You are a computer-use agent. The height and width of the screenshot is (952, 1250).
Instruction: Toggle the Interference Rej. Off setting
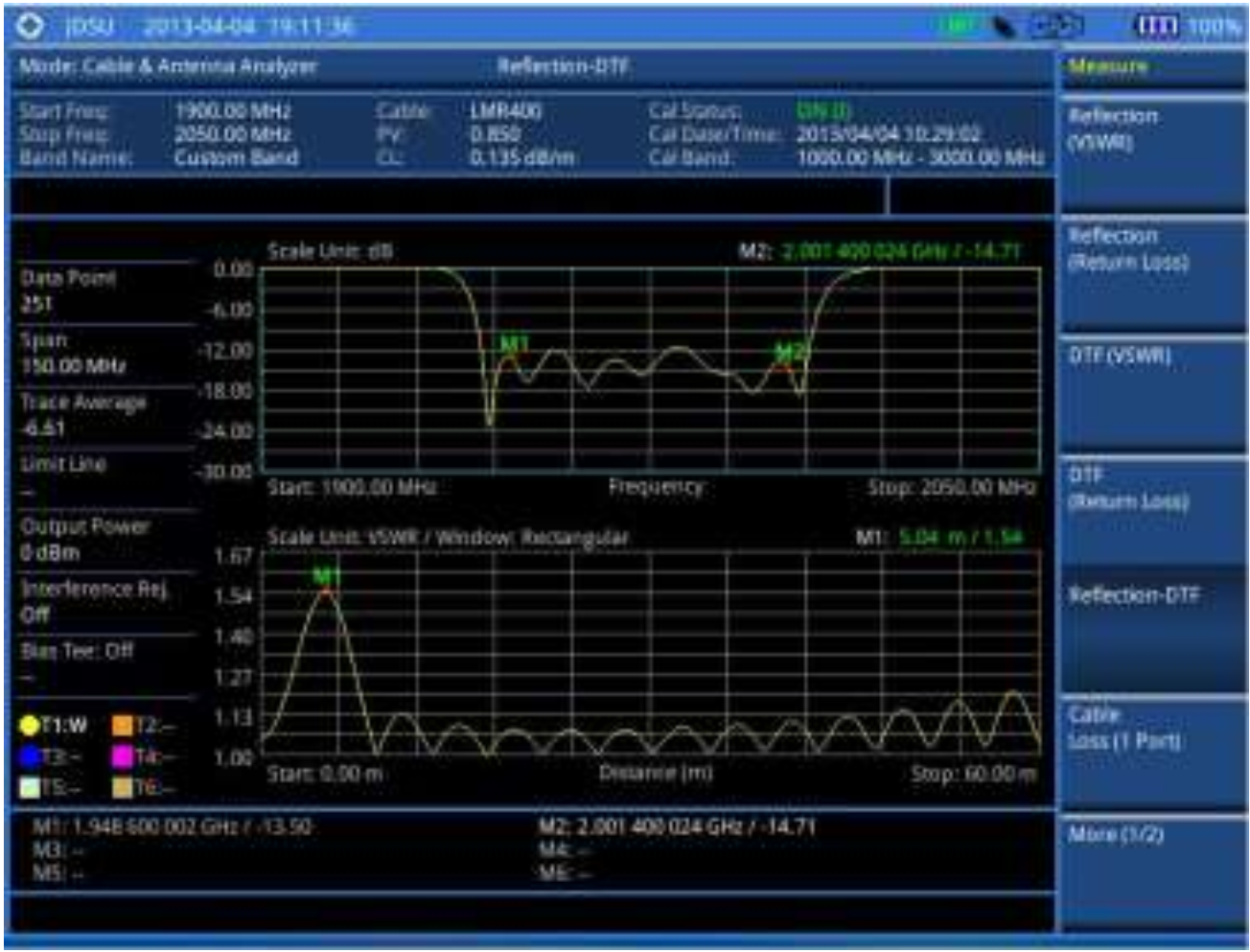pyautogui.click(x=94, y=601)
